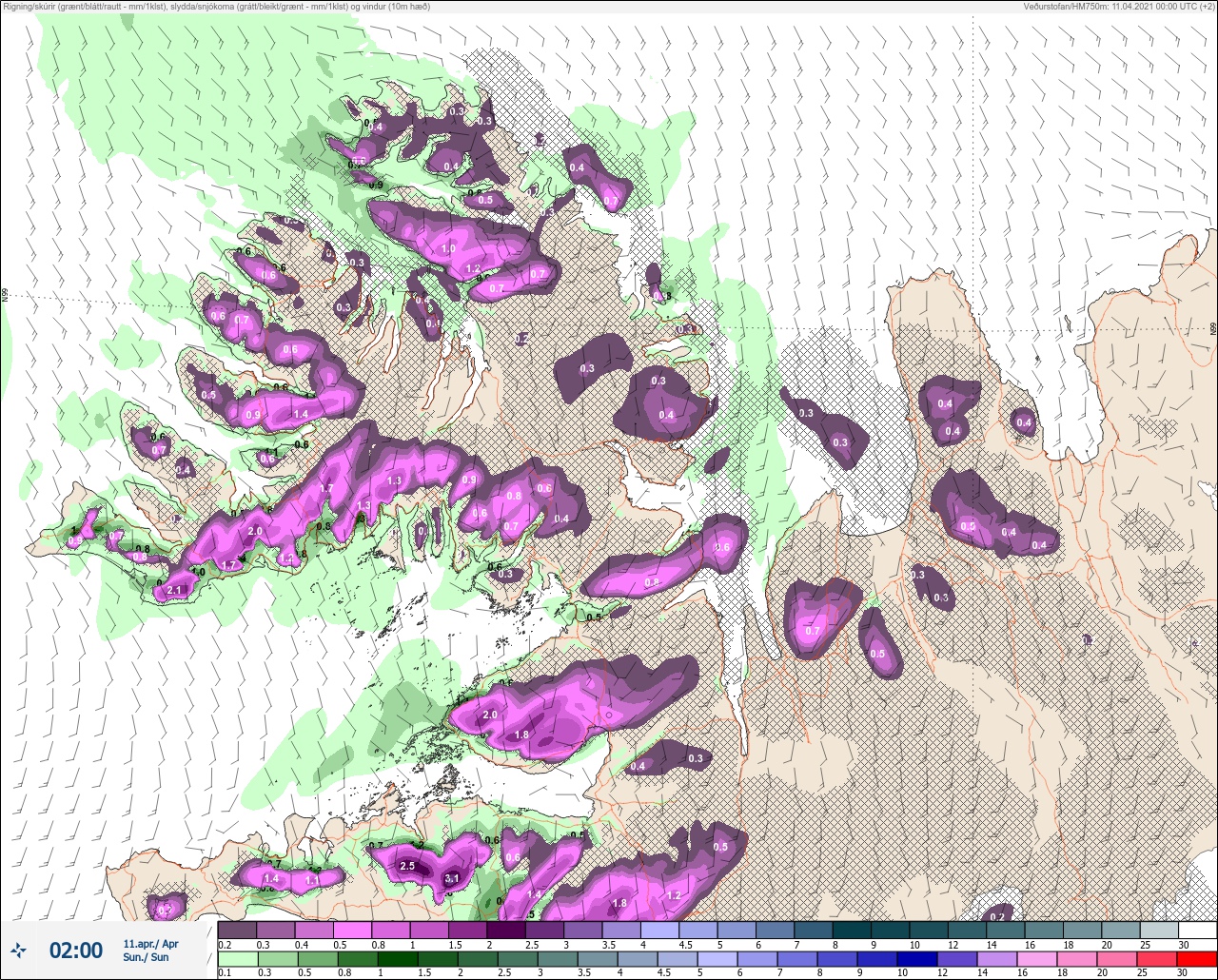The width and height of the screenshot is (1218, 980).
Task: Click the 11.apr./ Apr date label
Action: click(150, 943)
